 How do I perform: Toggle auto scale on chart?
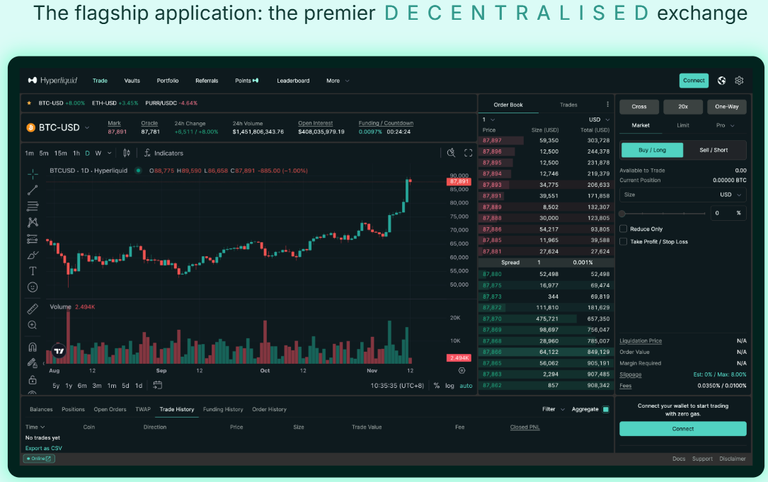coord(466,386)
